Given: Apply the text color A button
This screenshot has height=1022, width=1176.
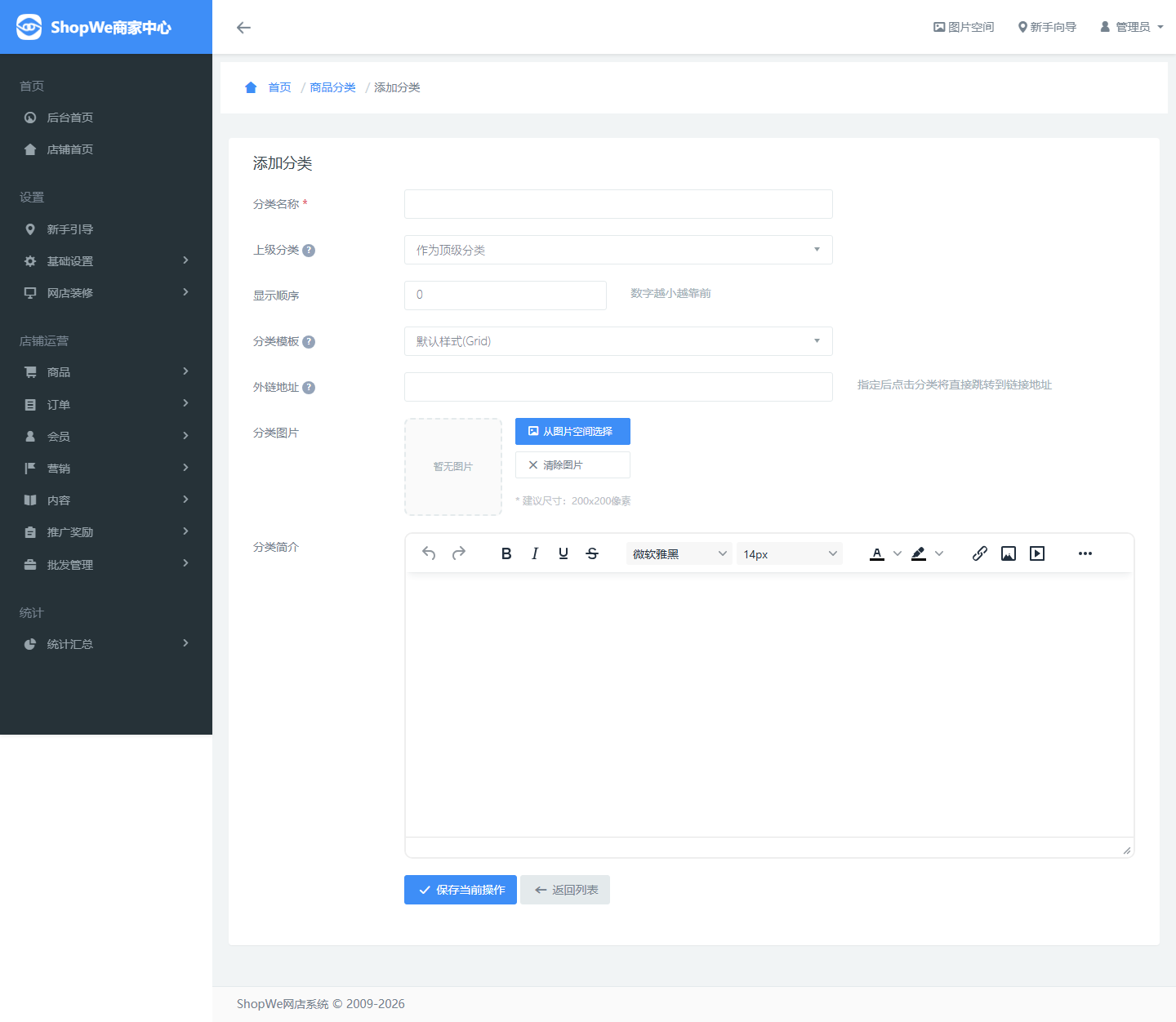Looking at the screenshot, I should click(x=877, y=553).
